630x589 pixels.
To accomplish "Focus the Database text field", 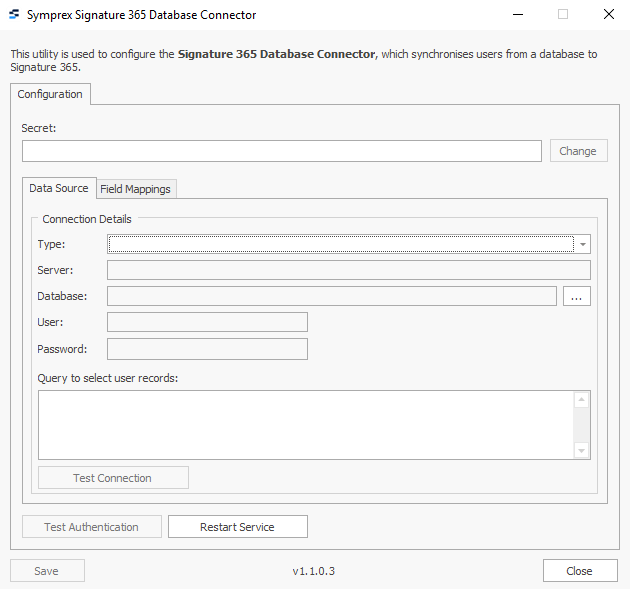I will 332,296.
